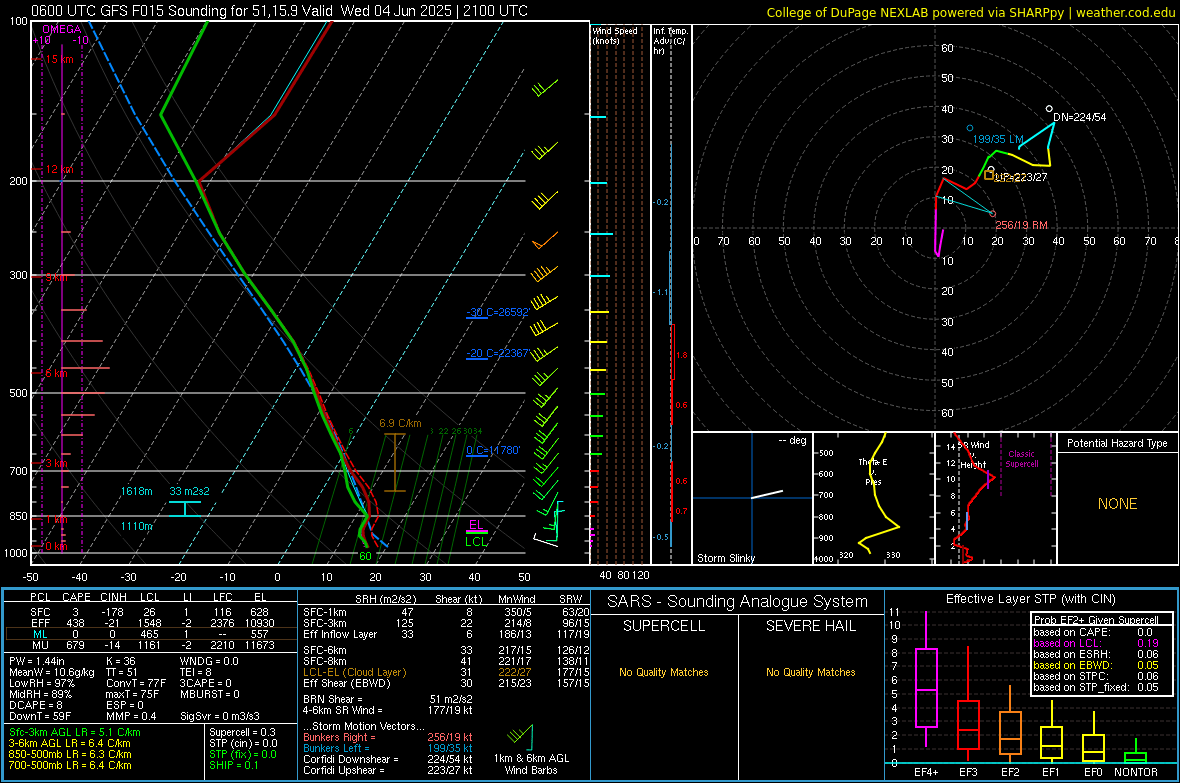Click the 'Prob EF2+ Given Supercell' box header
1180x783 pixels.
pyautogui.click(x=1096, y=620)
